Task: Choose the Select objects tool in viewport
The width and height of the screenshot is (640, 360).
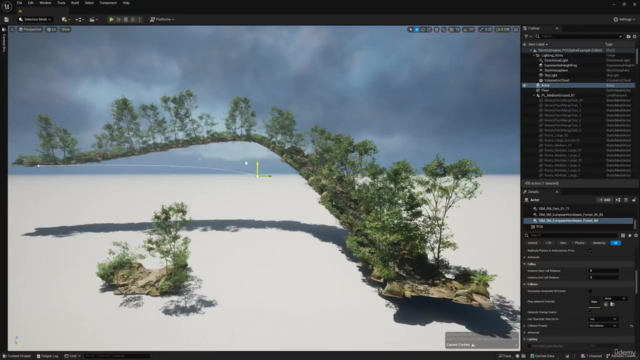Action: pyautogui.click(x=410, y=29)
